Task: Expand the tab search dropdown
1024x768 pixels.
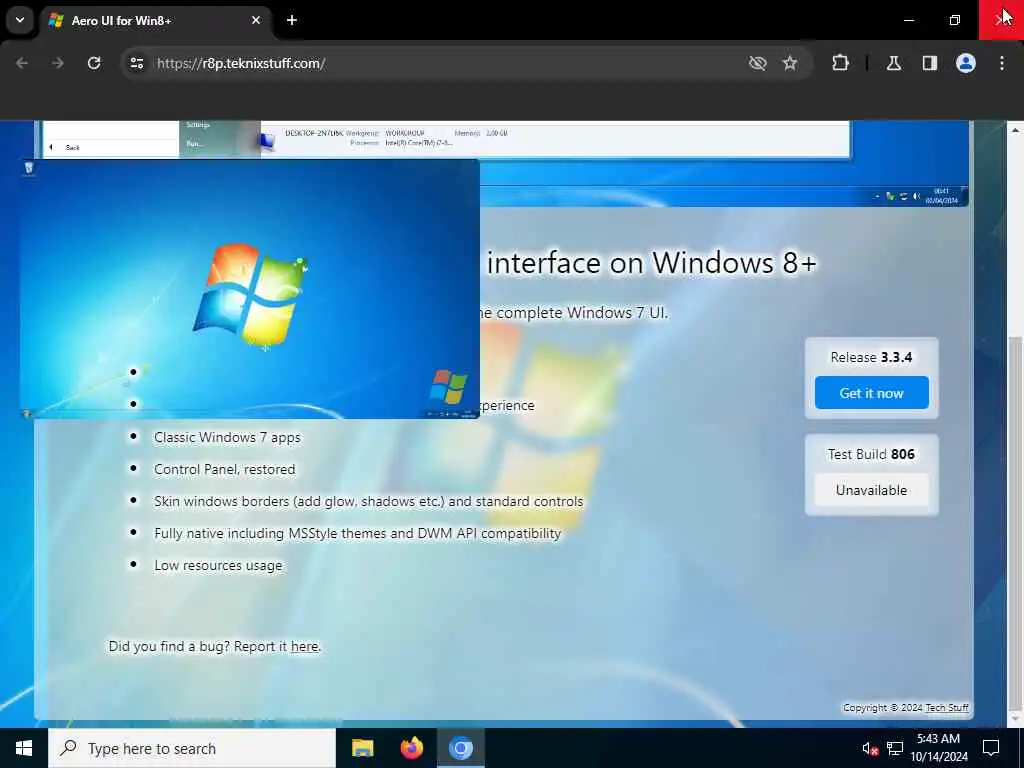Action: (x=20, y=20)
